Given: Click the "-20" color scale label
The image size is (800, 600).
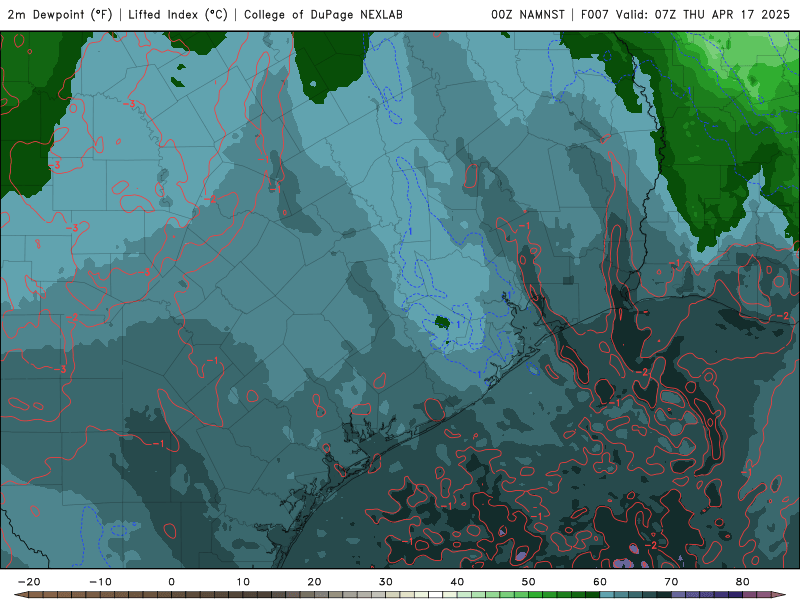Looking at the screenshot, I should click(29, 582).
